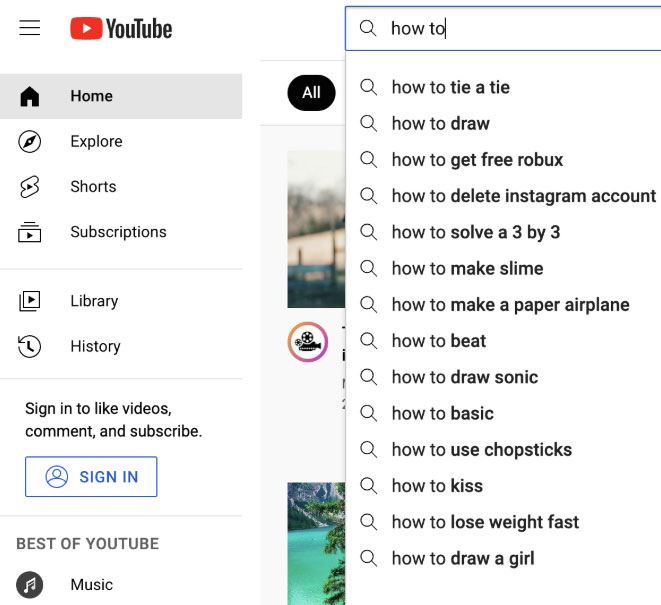The width and height of the screenshot is (661, 605).
Task: Open Subscriptions page
Action: pyautogui.click(x=121, y=232)
